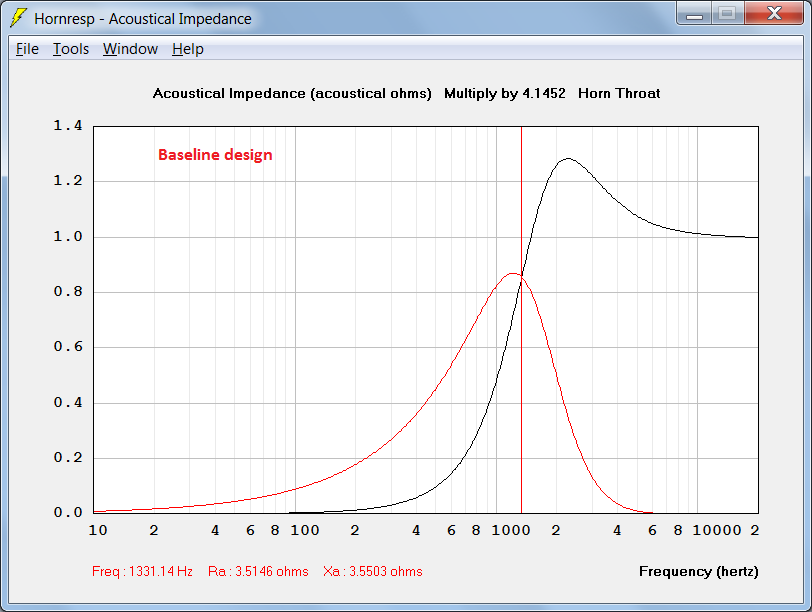
Task: Click the 'Frequency (hertz)' axis label
Action: (x=699, y=571)
